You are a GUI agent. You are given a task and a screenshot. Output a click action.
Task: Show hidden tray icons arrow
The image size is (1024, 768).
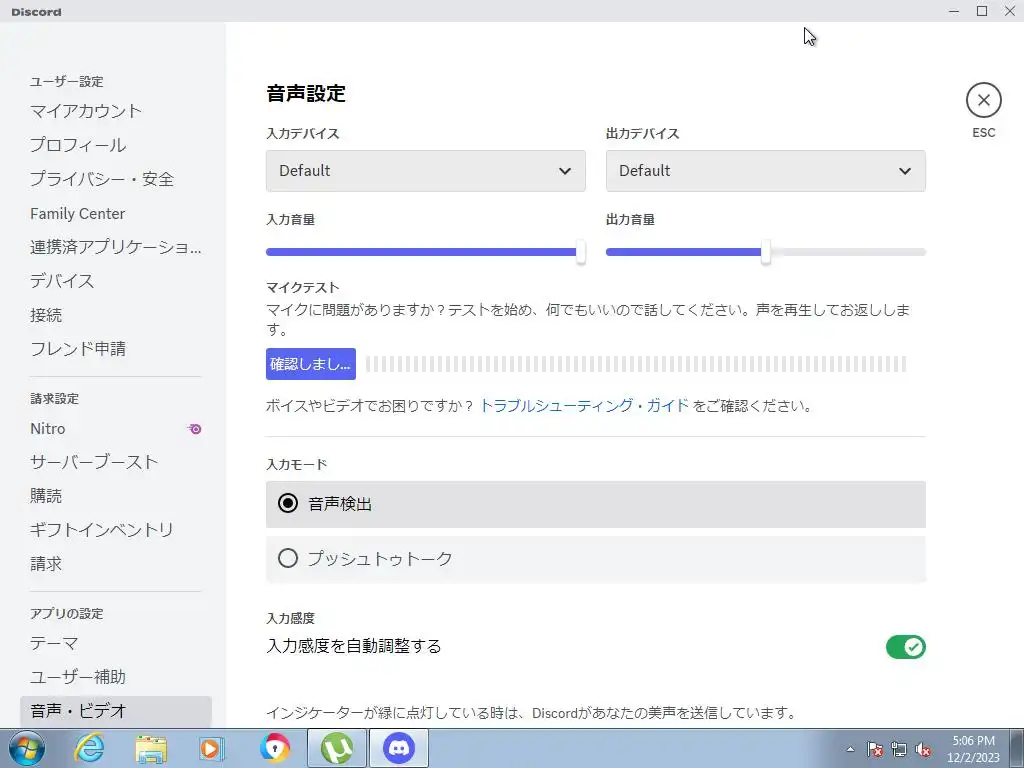pyautogui.click(x=850, y=749)
